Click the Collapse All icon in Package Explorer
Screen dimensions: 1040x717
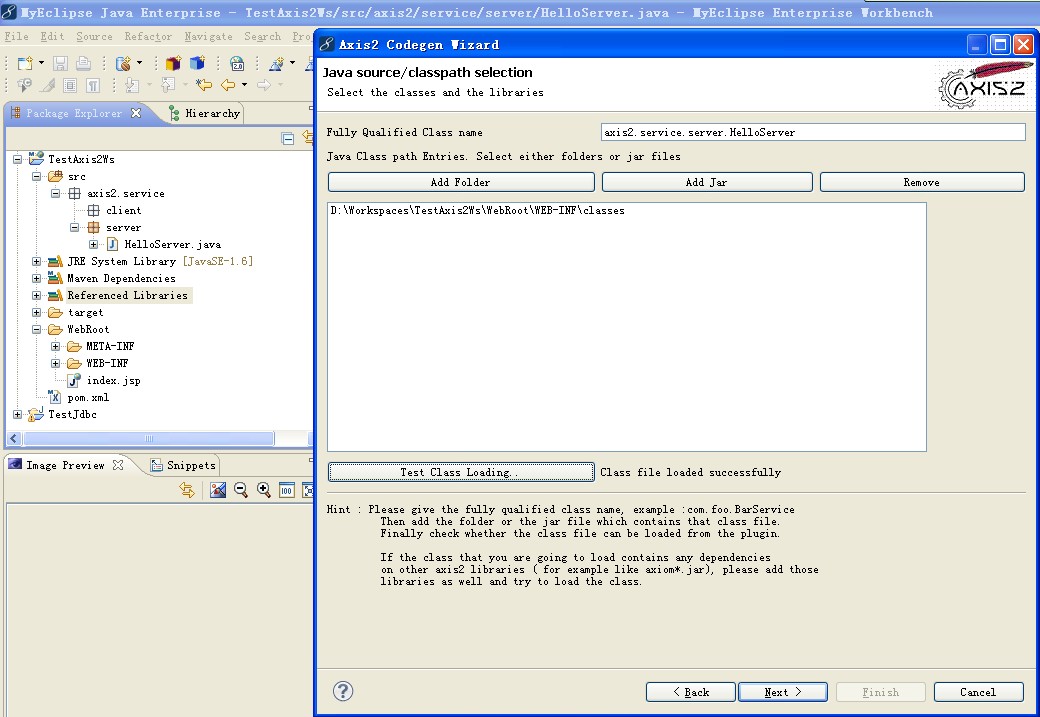click(288, 139)
